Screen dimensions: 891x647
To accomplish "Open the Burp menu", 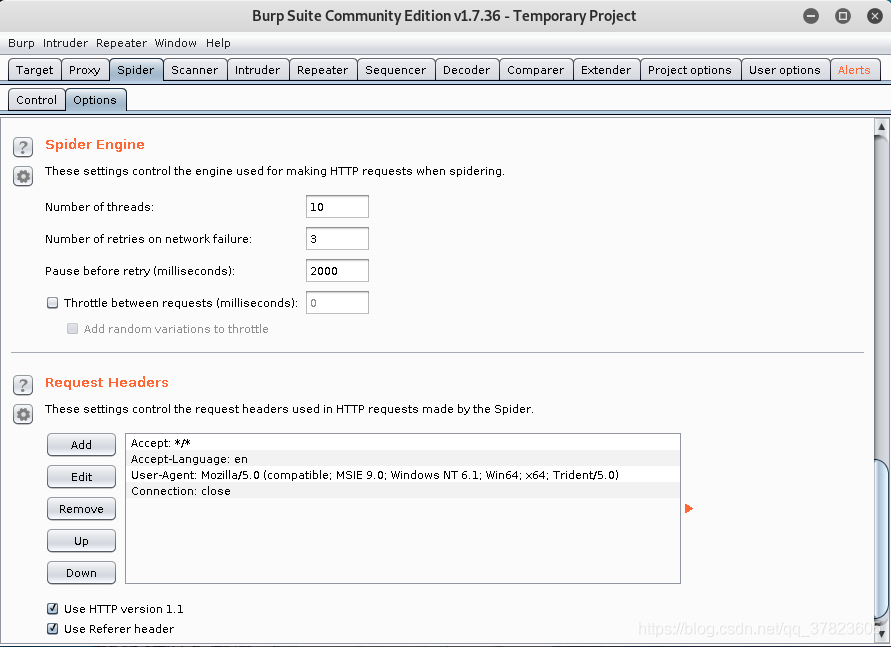I will (x=21, y=43).
